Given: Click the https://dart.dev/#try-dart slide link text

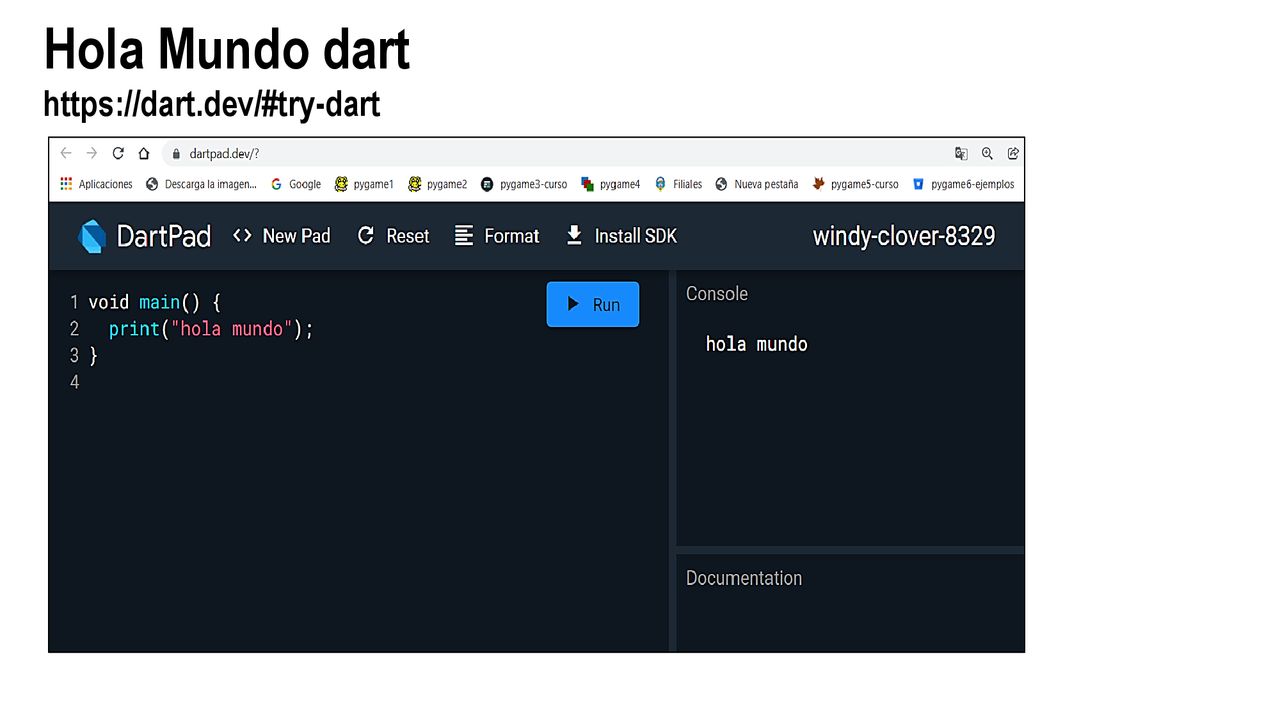Looking at the screenshot, I should 212,103.
